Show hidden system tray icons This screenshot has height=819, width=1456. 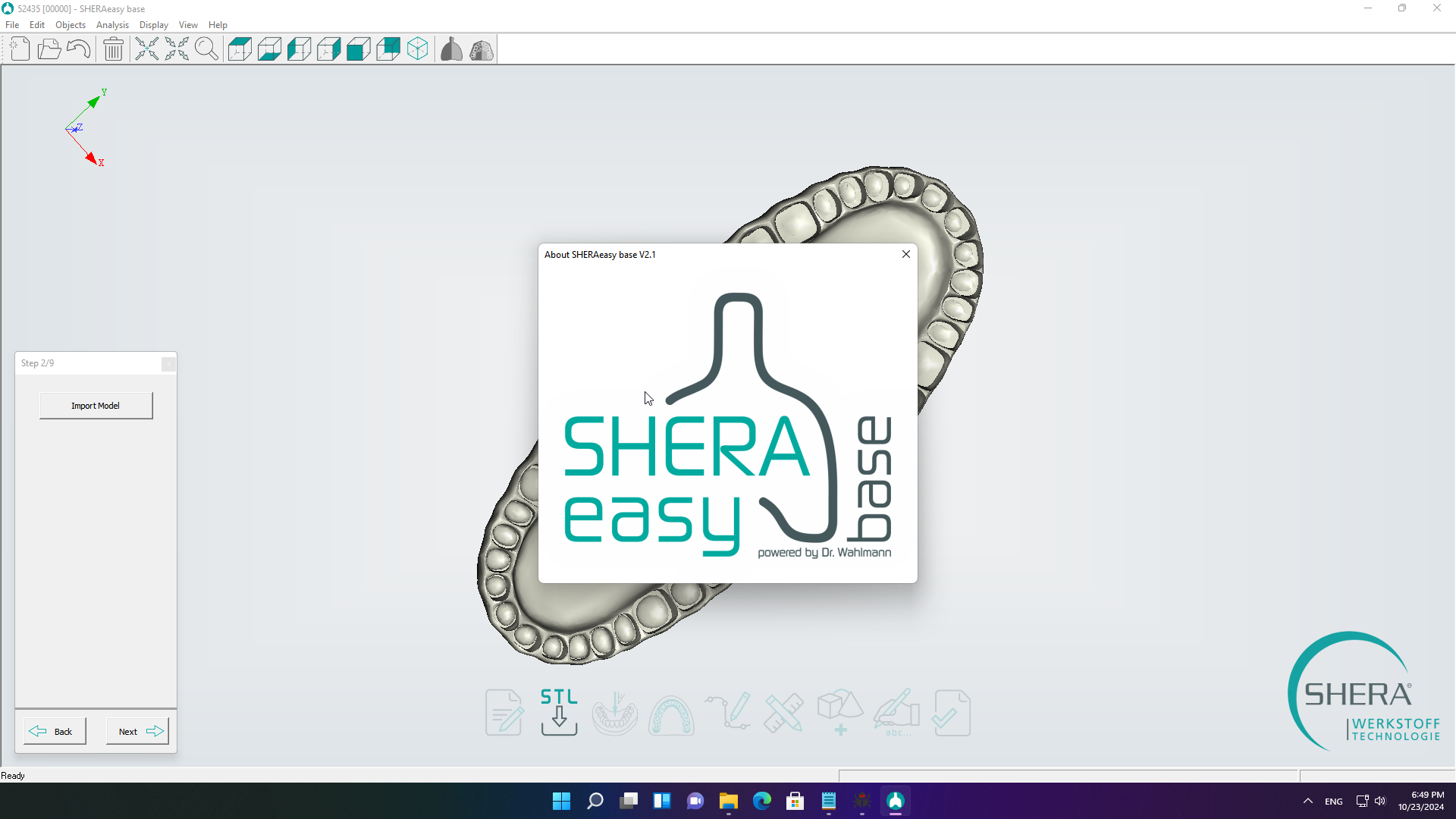coord(1308,801)
